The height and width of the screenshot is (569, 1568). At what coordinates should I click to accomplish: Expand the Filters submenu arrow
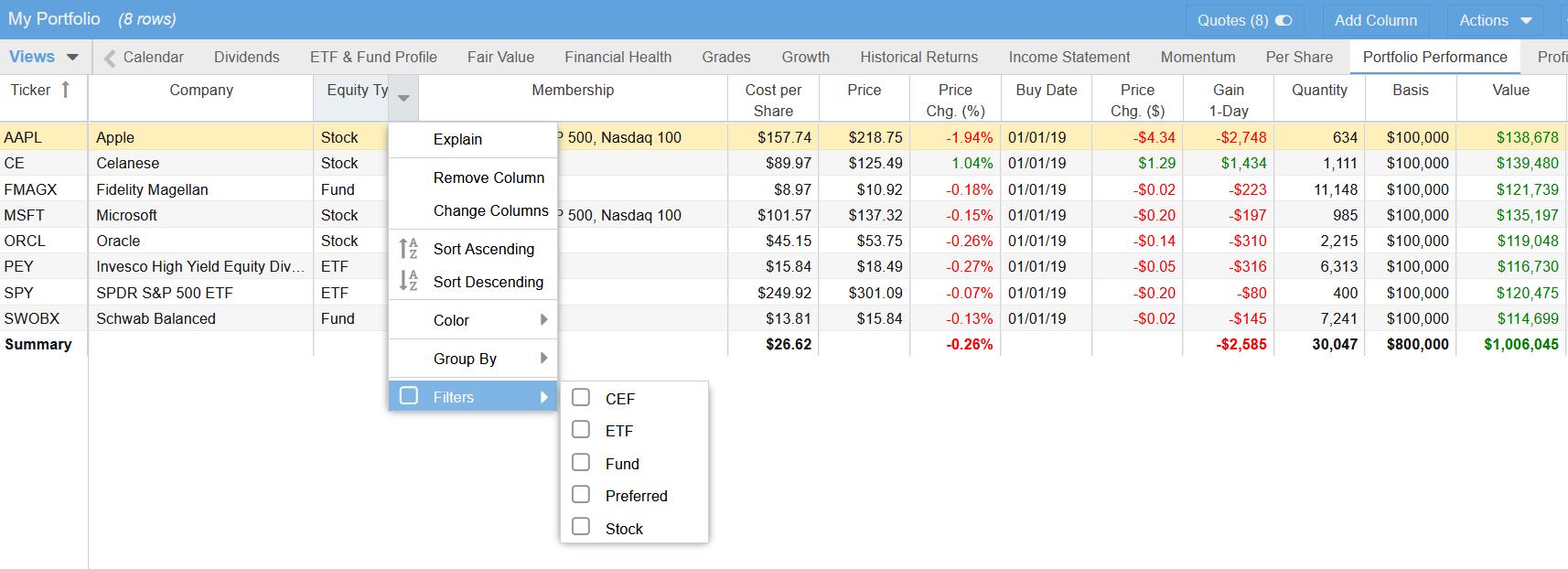pos(543,397)
